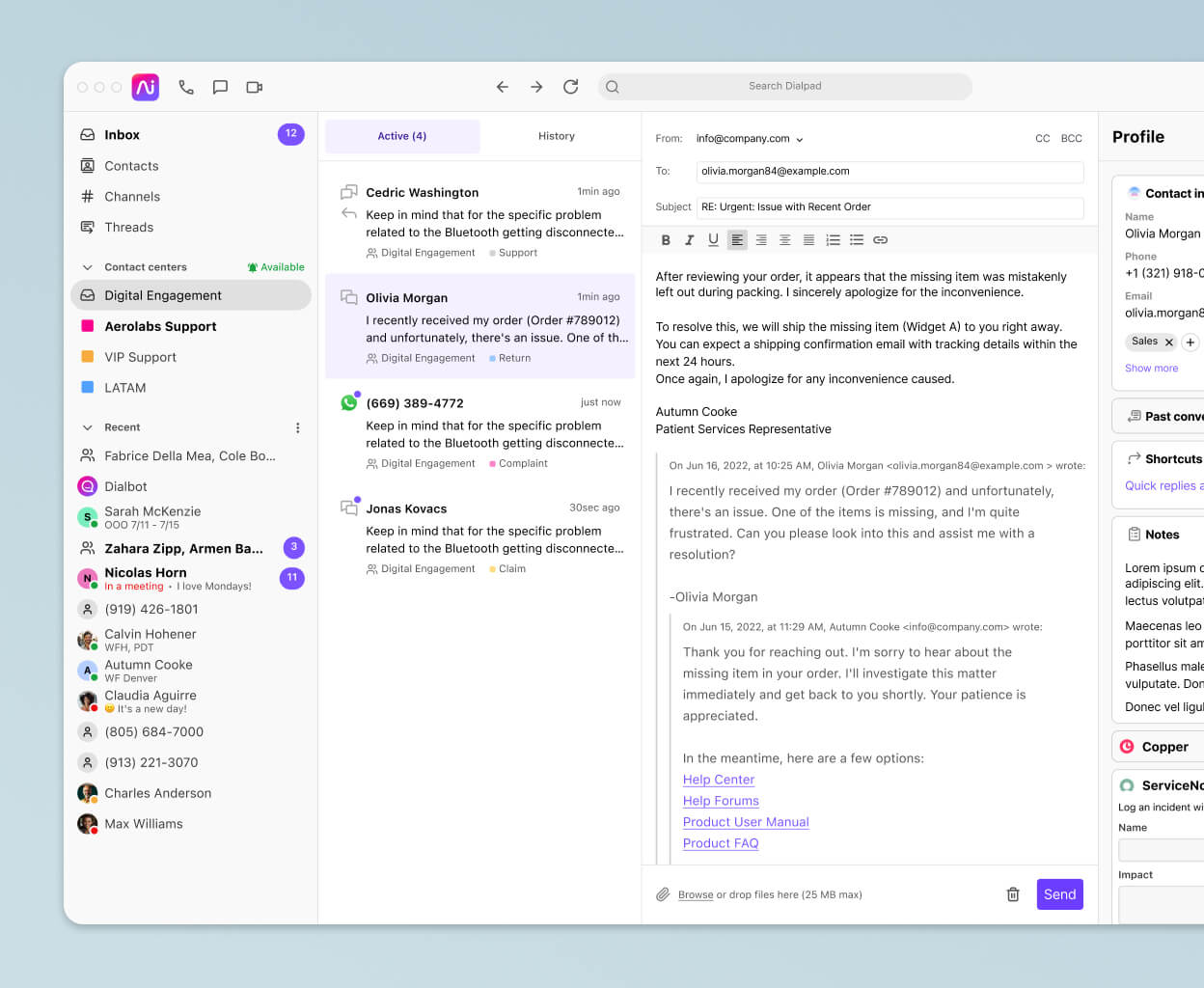Open the messages chat icon

[x=220, y=87]
